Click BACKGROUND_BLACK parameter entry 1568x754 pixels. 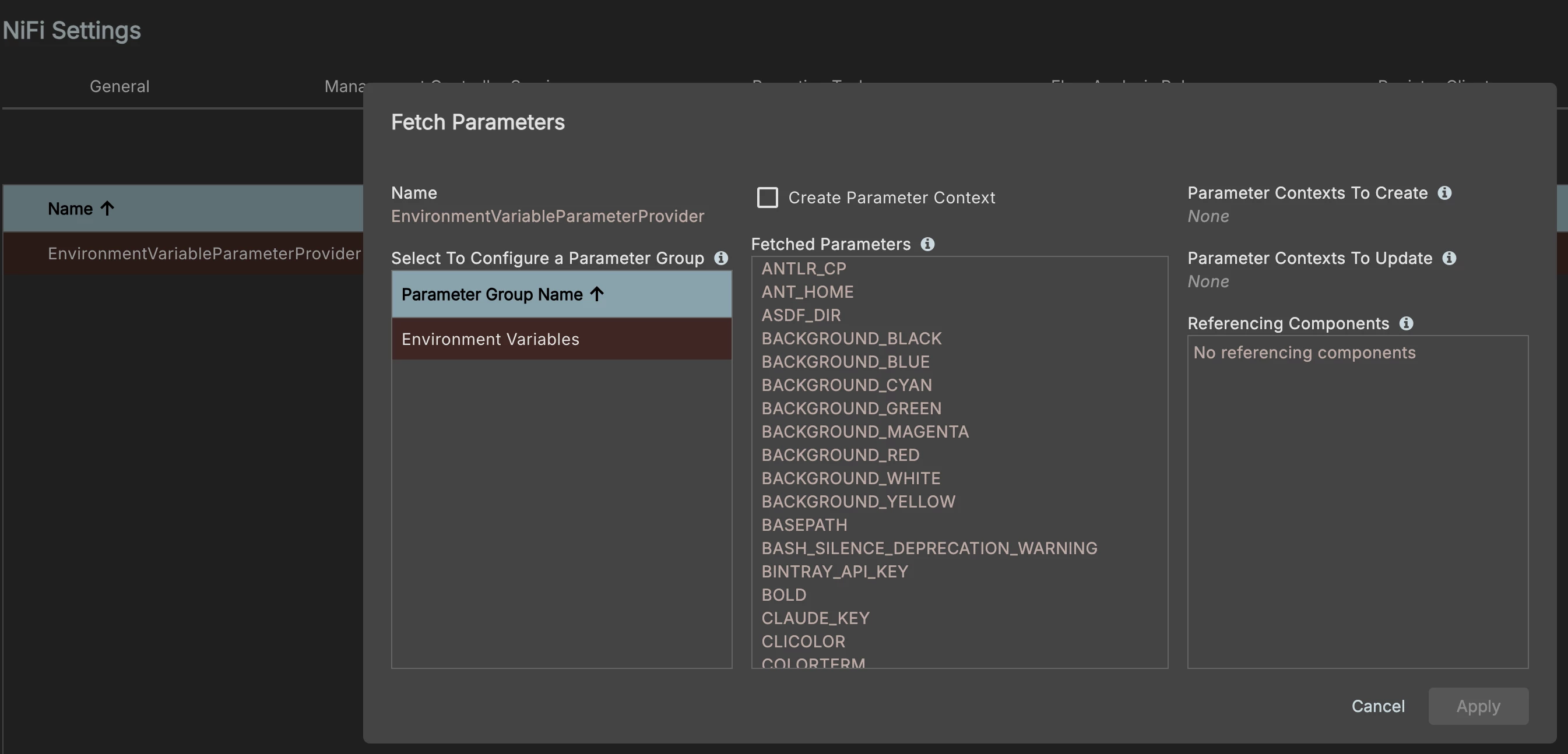851,339
